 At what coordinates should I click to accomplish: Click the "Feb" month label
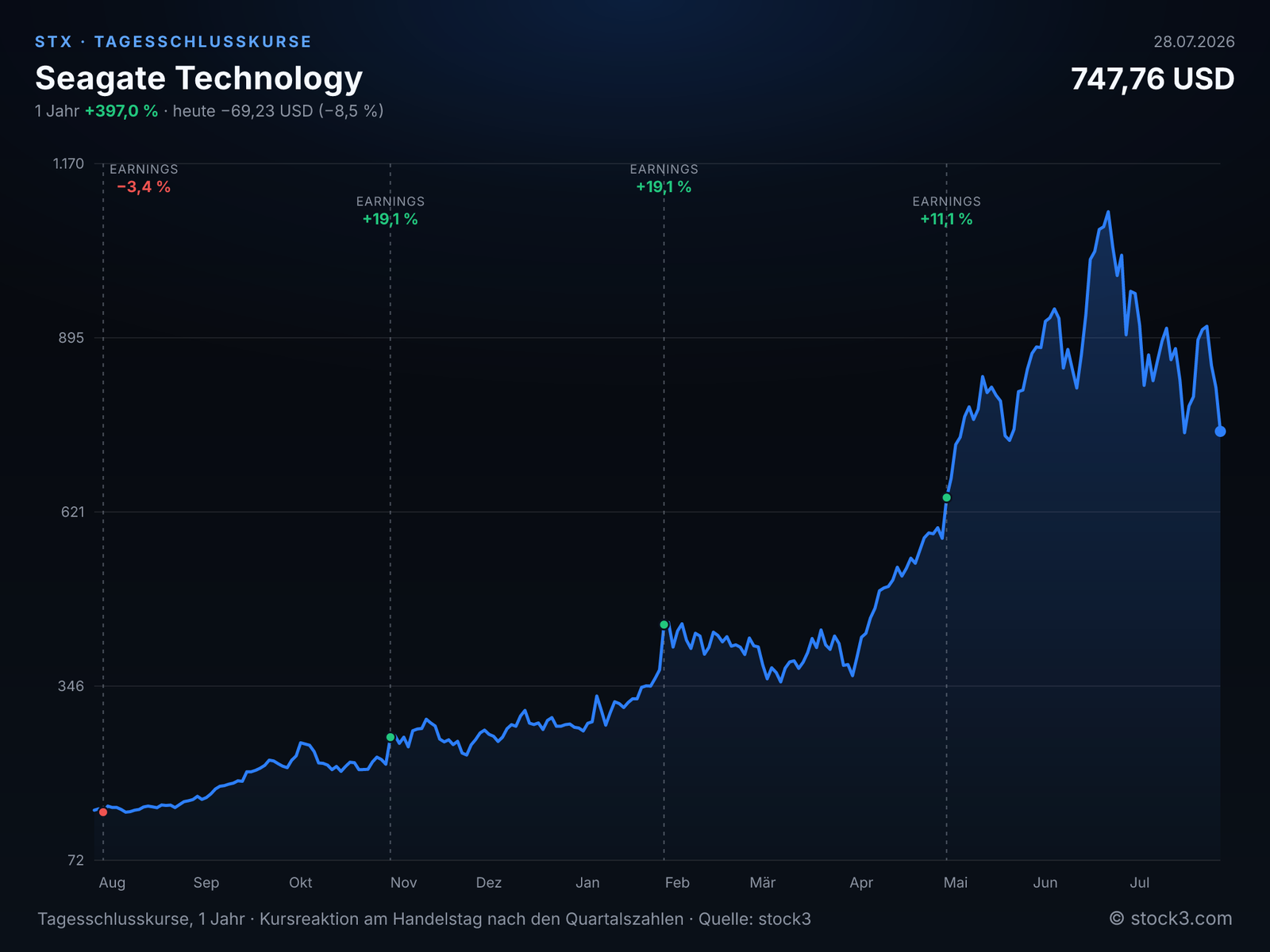(677, 882)
